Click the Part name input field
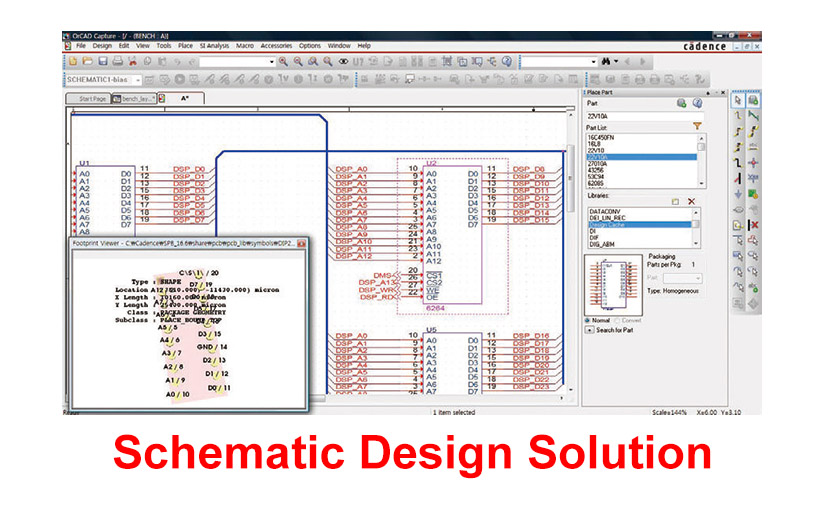The image size is (824, 531). 644,116
